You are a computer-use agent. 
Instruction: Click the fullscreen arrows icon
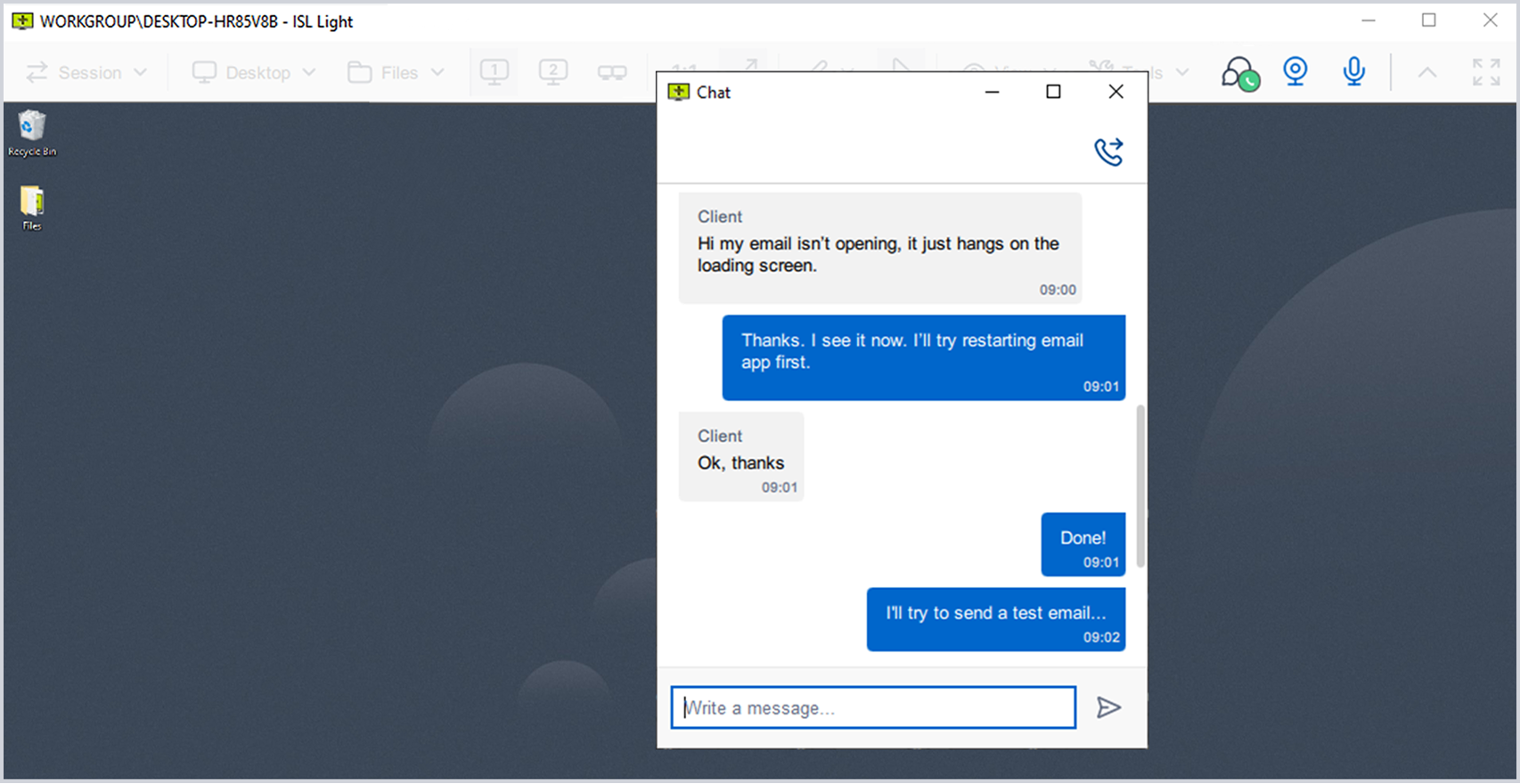pyautogui.click(x=1485, y=72)
